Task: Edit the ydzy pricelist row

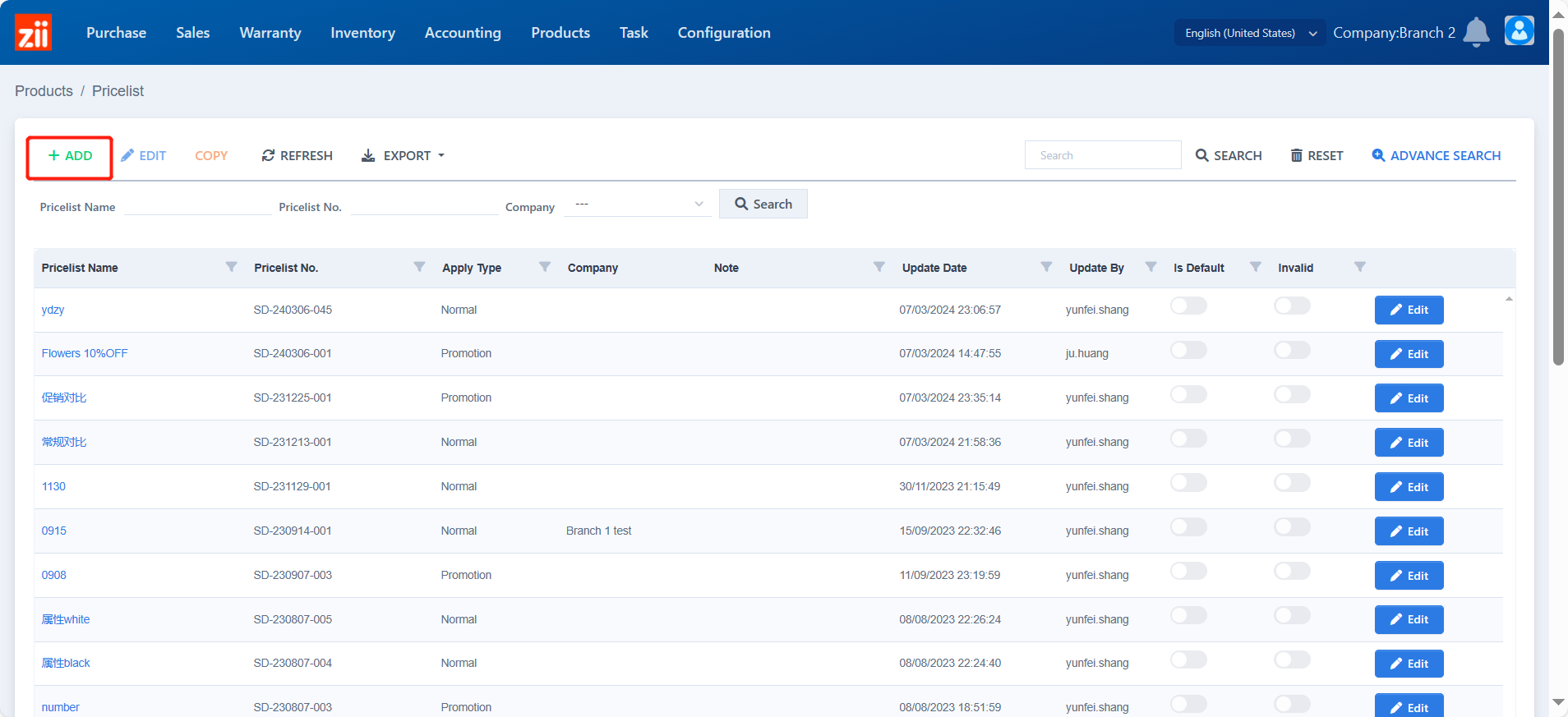Action: [x=1409, y=310]
